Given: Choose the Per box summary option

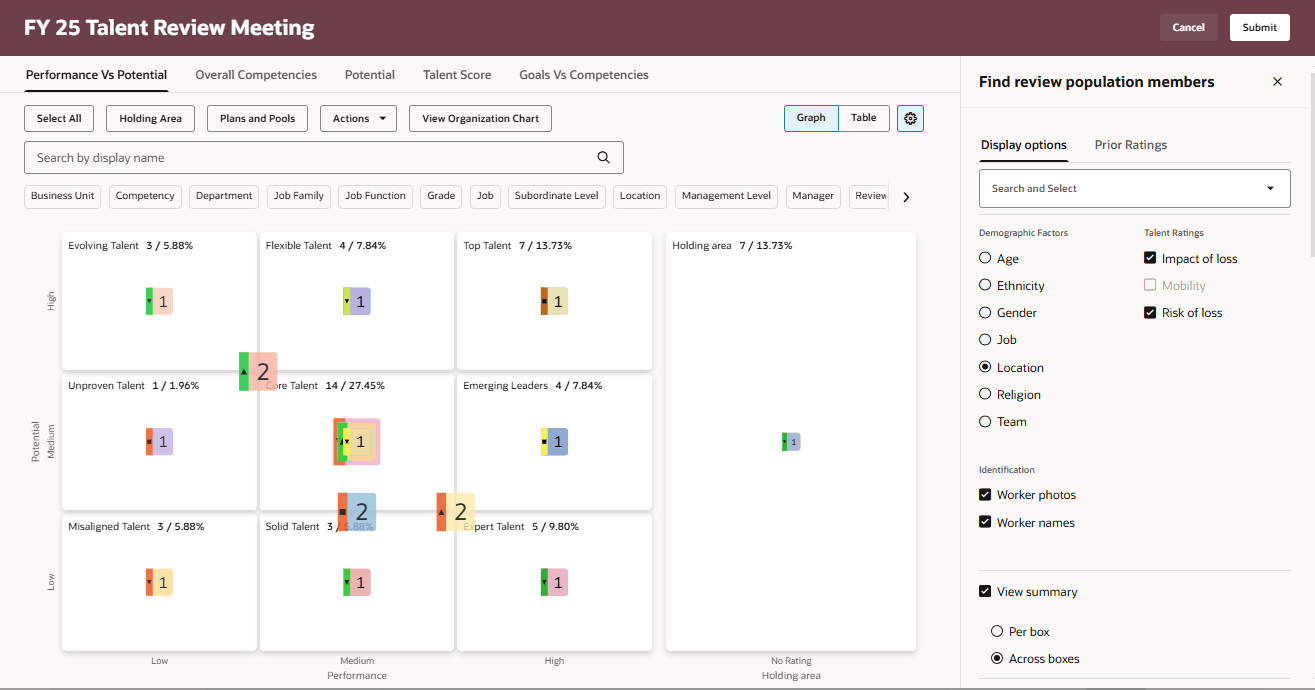Looking at the screenshot, I should click(996, 631).
